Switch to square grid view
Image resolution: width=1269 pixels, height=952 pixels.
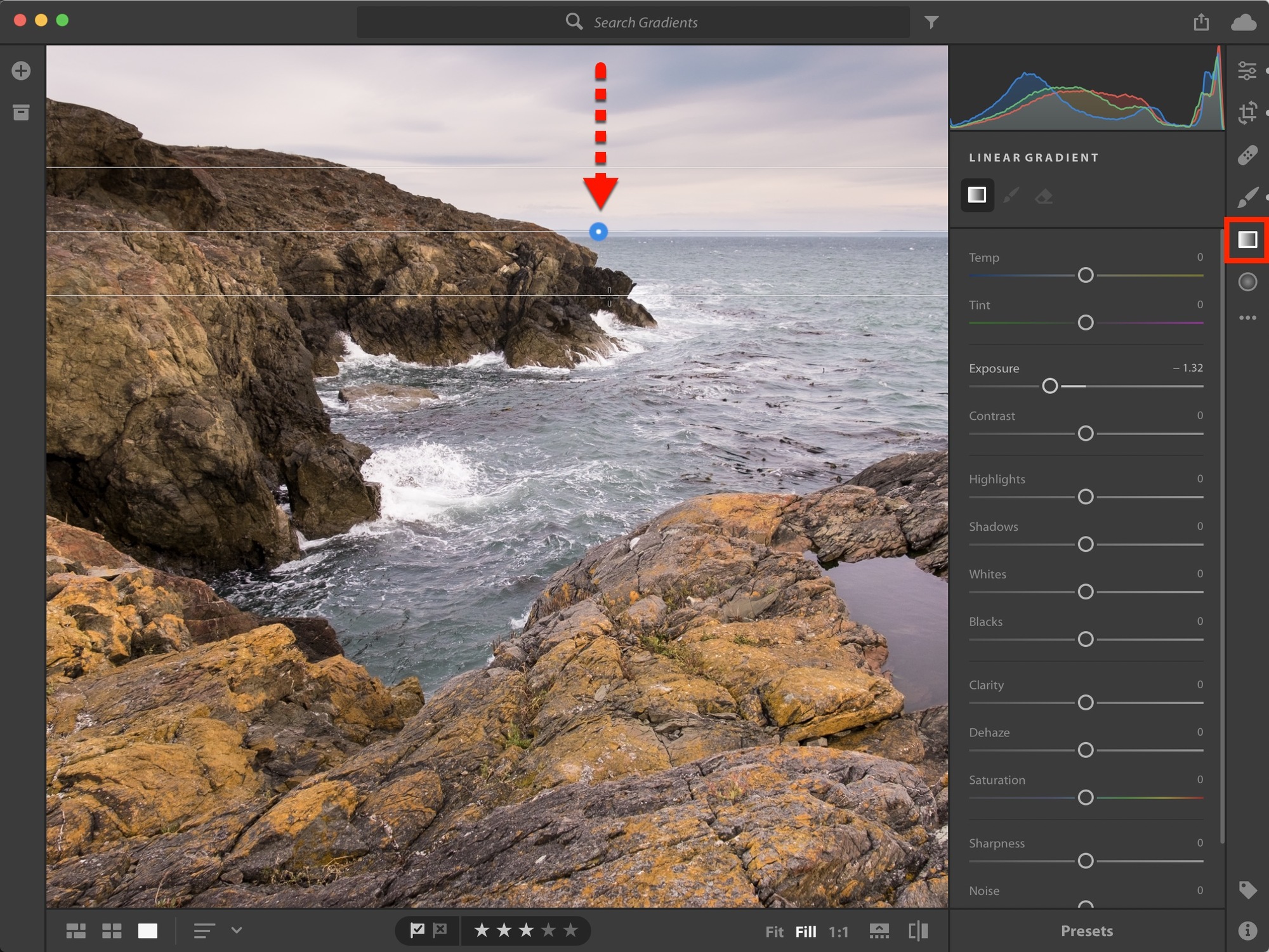(112, 931)
